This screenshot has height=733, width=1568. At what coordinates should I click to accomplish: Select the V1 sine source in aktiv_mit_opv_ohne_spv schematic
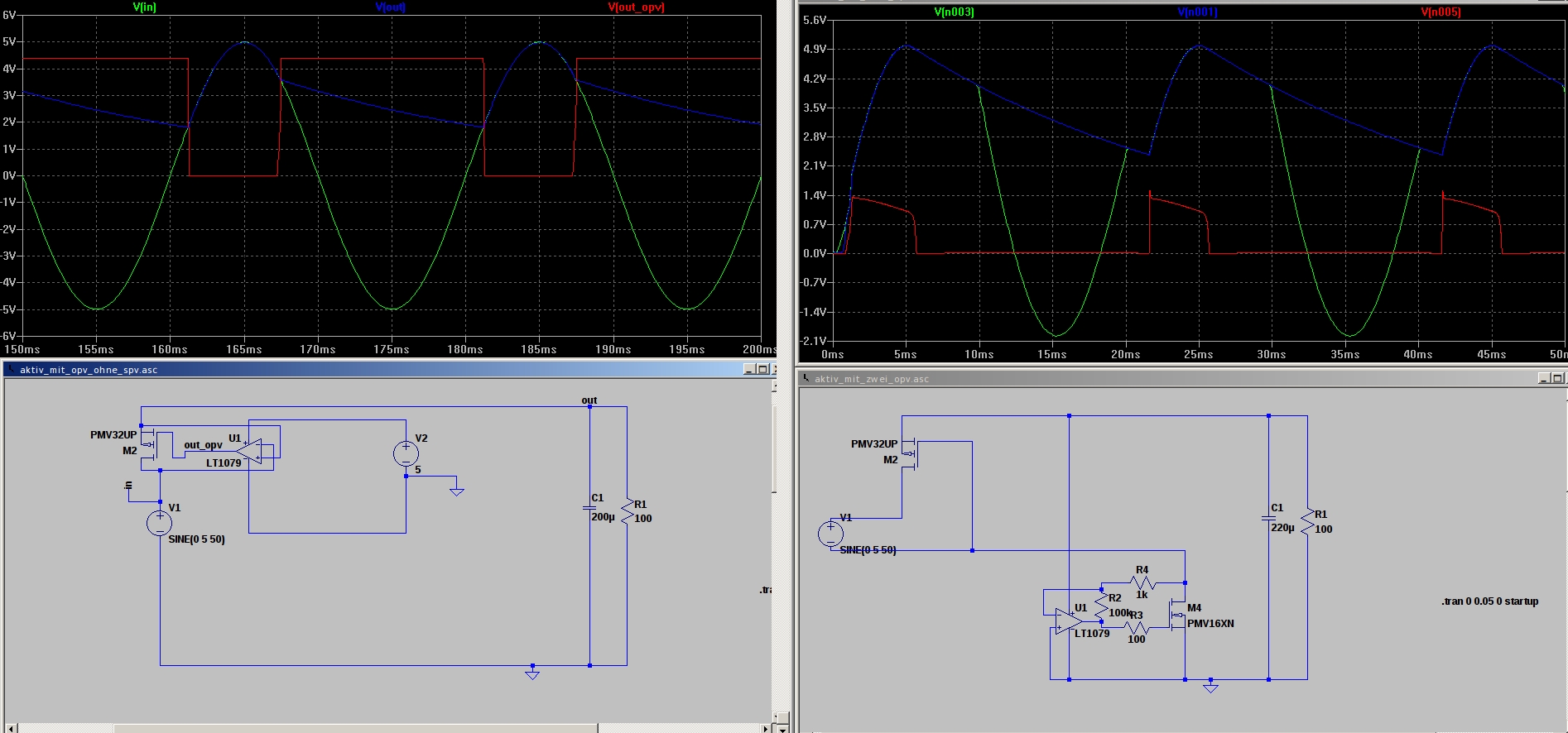160,523
